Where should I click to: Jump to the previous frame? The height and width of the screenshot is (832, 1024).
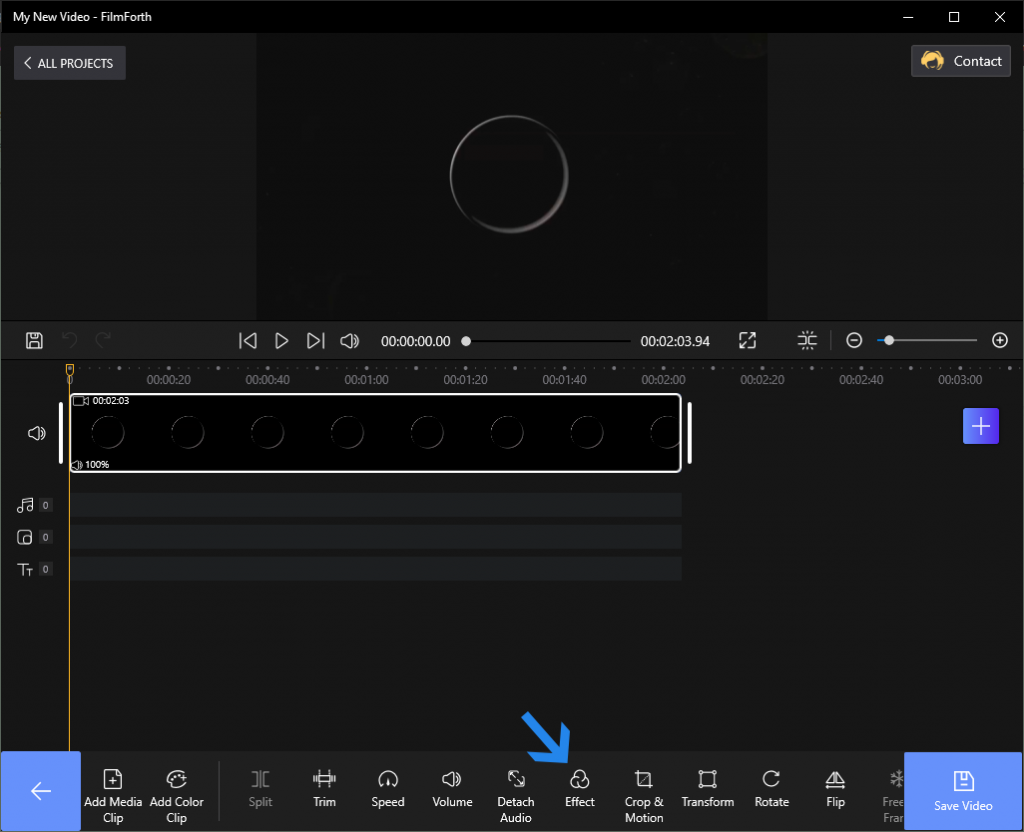tap(248, 340)
